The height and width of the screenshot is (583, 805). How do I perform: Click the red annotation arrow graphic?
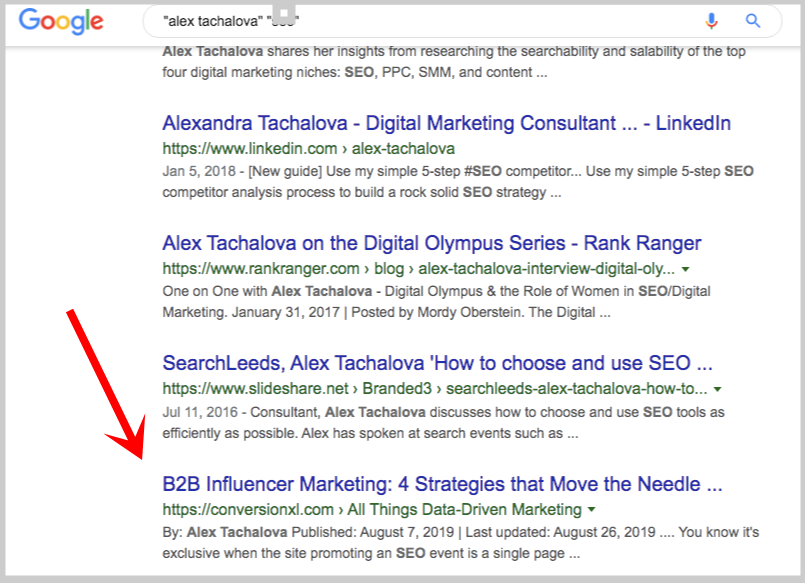(x=106, y=384)
